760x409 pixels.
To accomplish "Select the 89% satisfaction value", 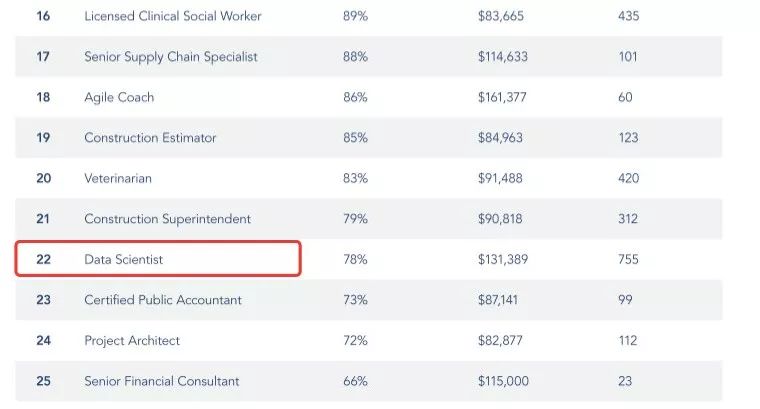I will [x=355, y=16].
